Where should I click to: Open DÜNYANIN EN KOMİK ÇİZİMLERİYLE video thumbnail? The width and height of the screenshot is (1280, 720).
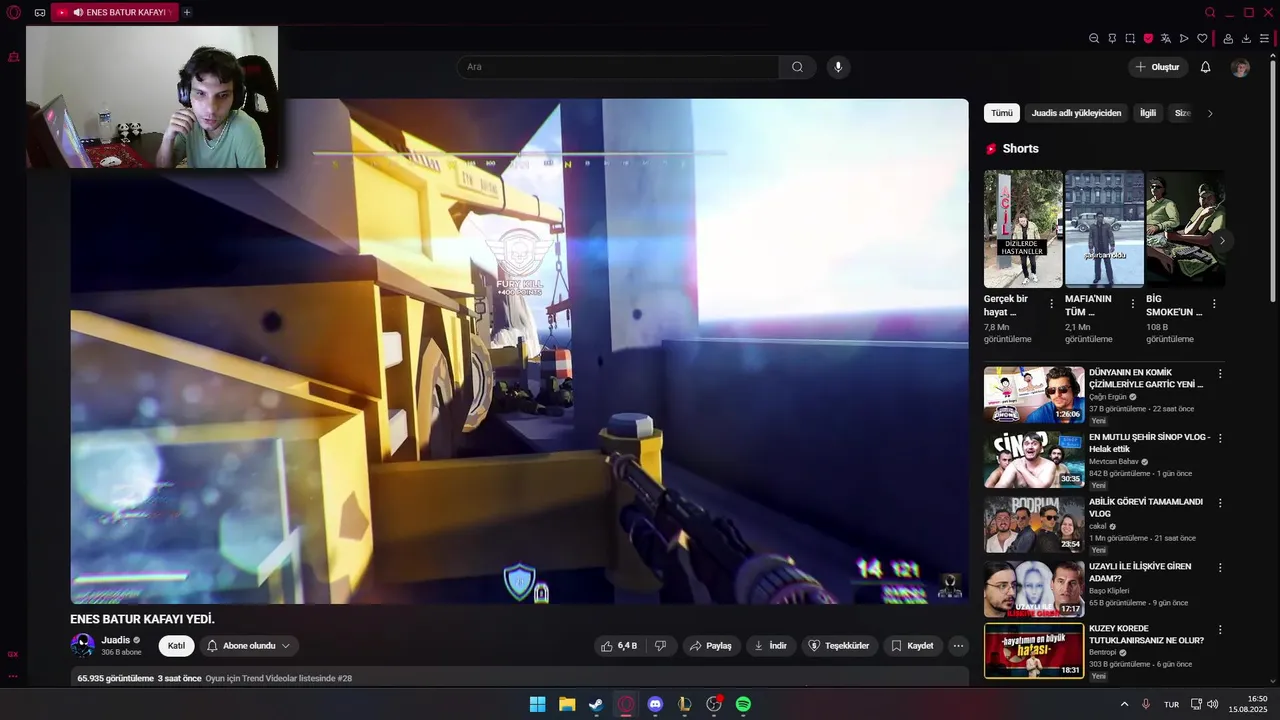(1034, 395)
